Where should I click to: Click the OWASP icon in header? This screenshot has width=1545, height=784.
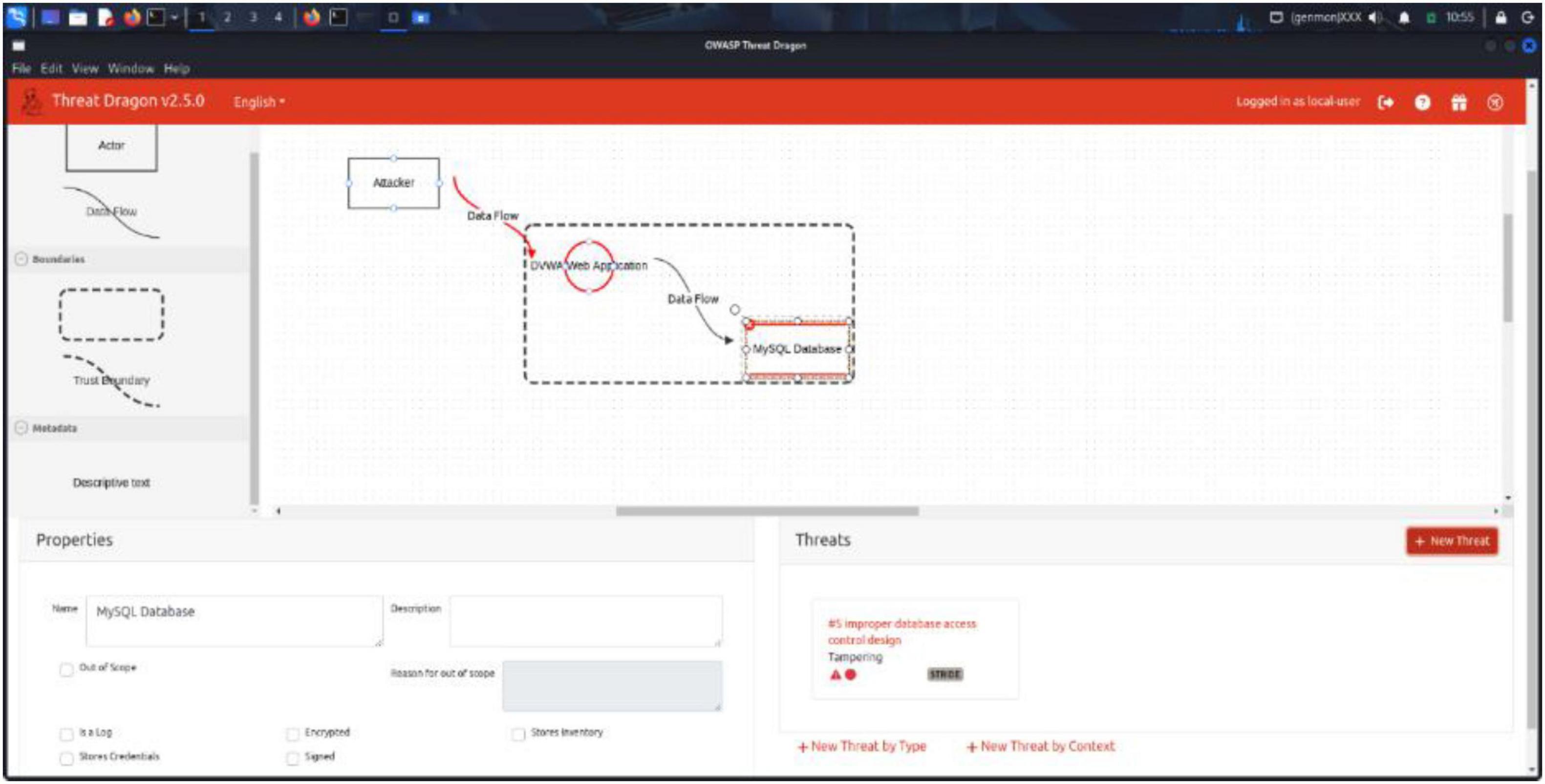point(1495,103)
